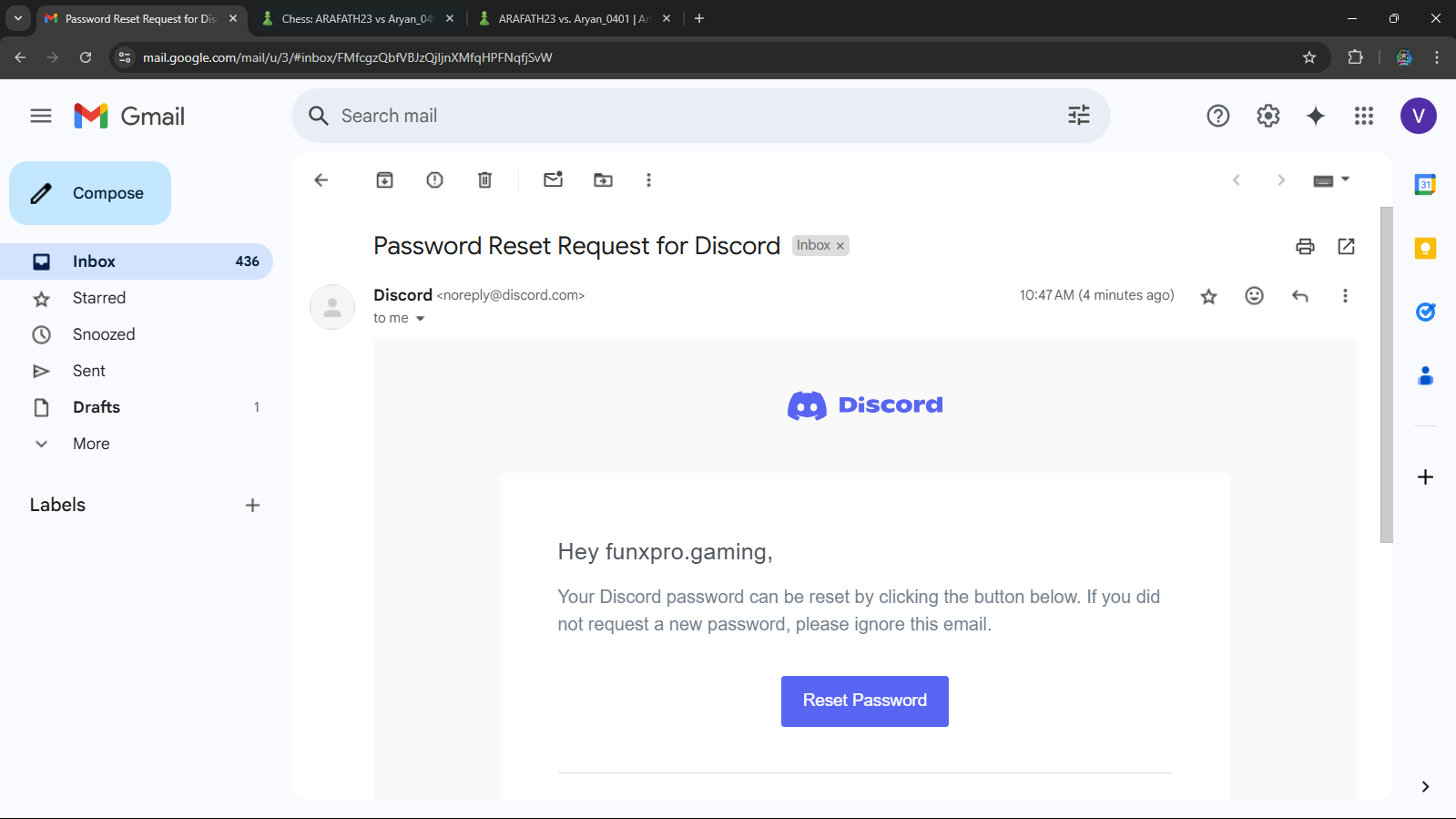Show search options filter icon

1079,116
